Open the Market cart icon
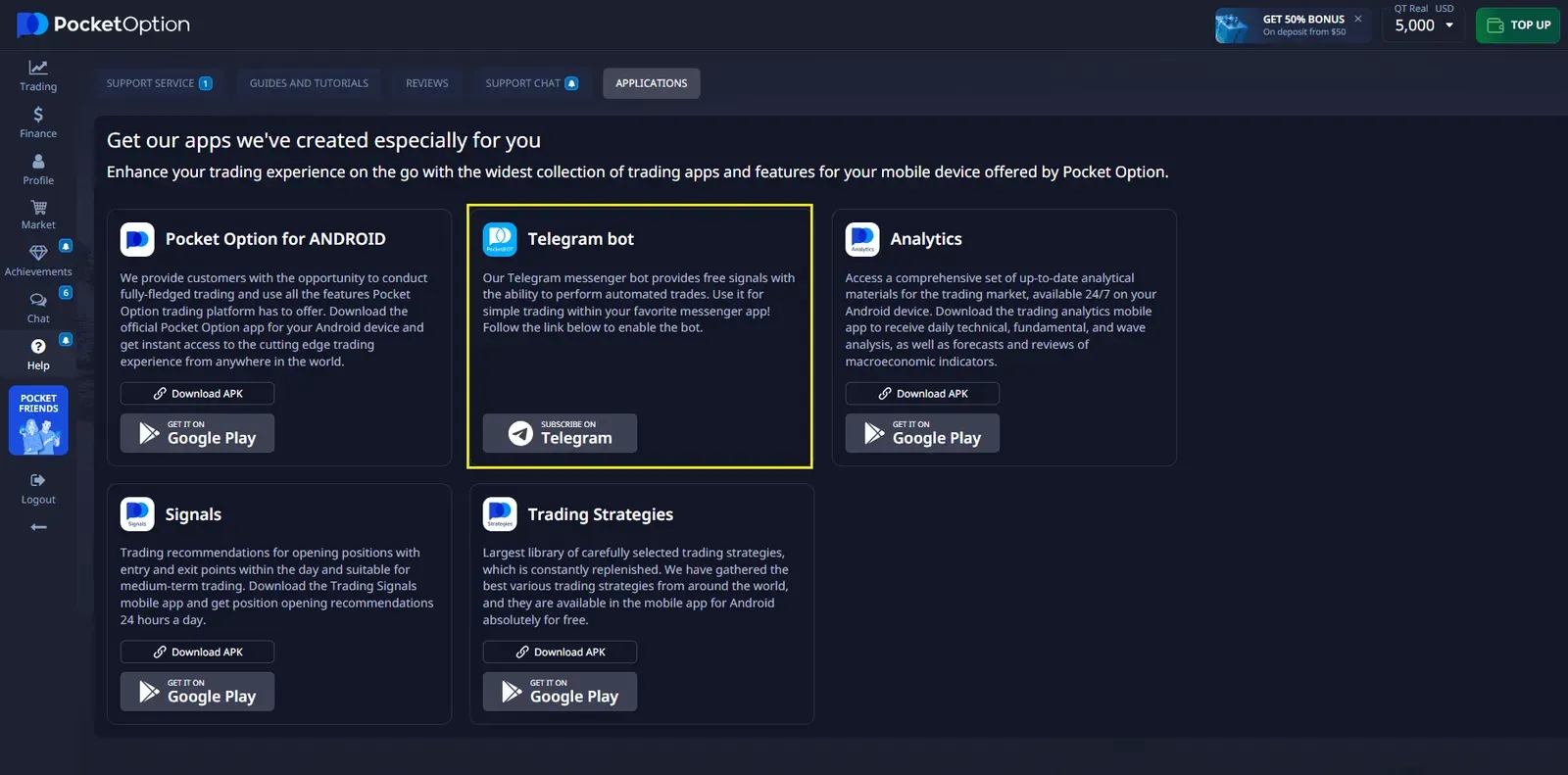Image resolution: width=1568 pixels, height=775 pixels. coord(38,214)
